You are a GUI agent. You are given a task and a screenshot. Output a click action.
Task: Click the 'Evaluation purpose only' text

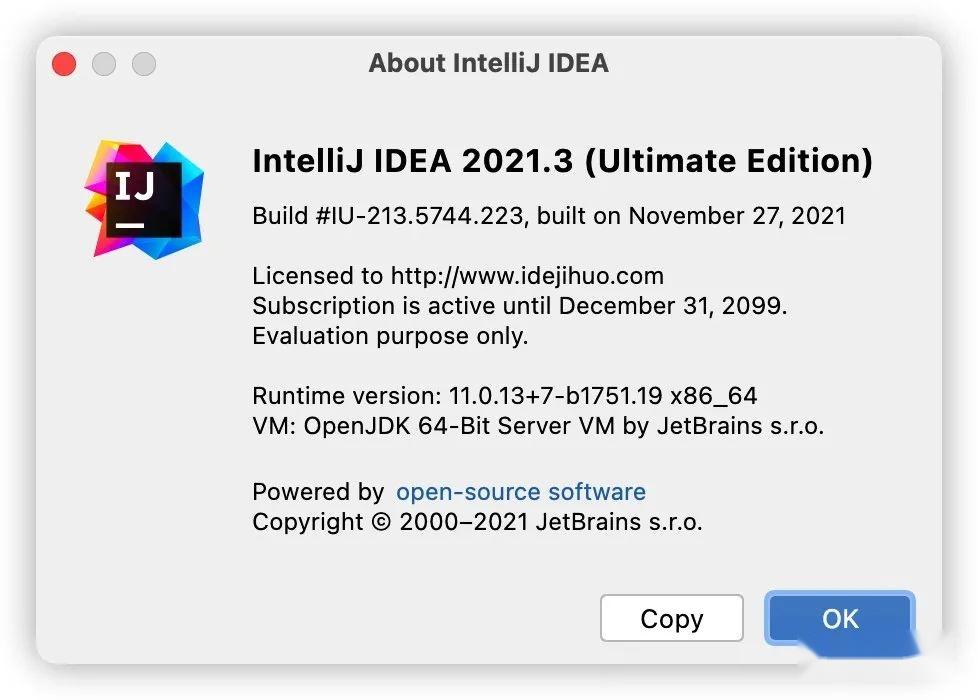[390, 336]
